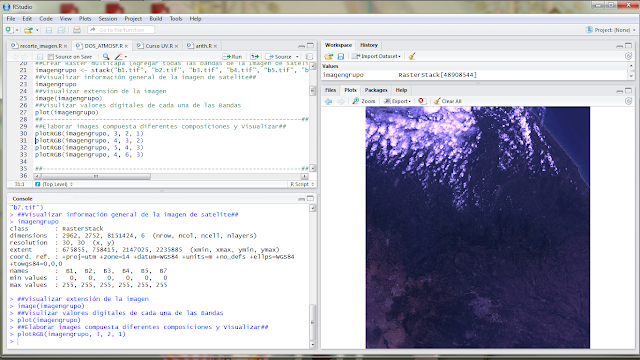Open the File menu
The height and width of the screenshot is (360, 640).
[11, 19]
